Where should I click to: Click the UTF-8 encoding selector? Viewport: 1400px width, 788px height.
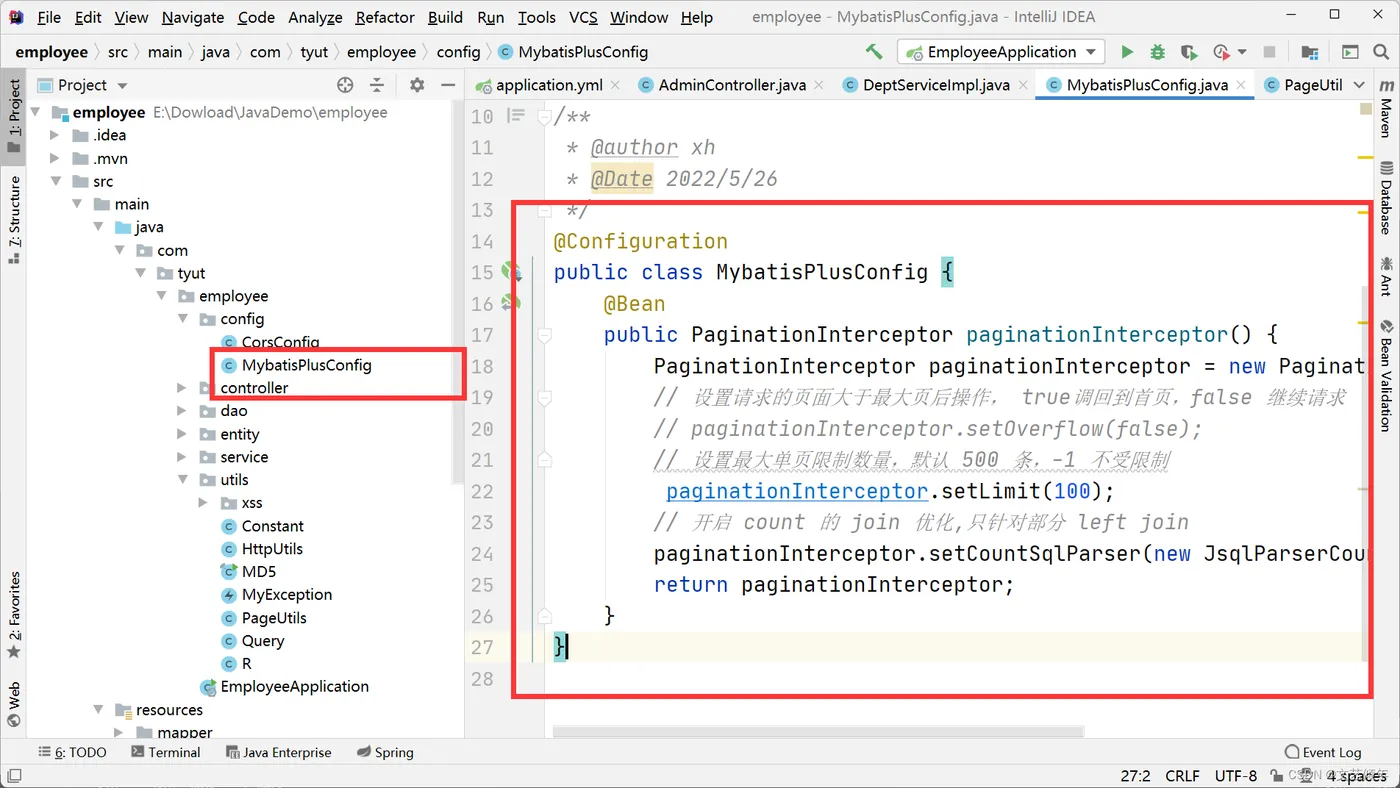pos(1236,776)
